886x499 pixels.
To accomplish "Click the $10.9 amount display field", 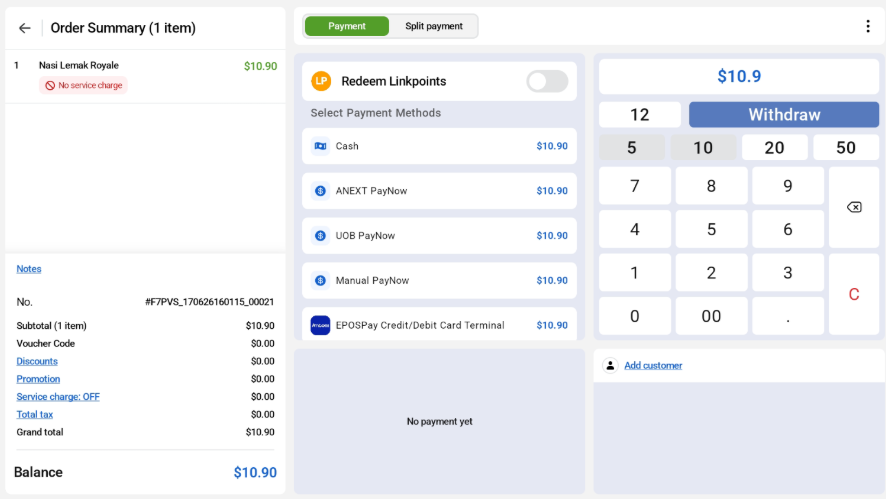I will coord(739,76).
